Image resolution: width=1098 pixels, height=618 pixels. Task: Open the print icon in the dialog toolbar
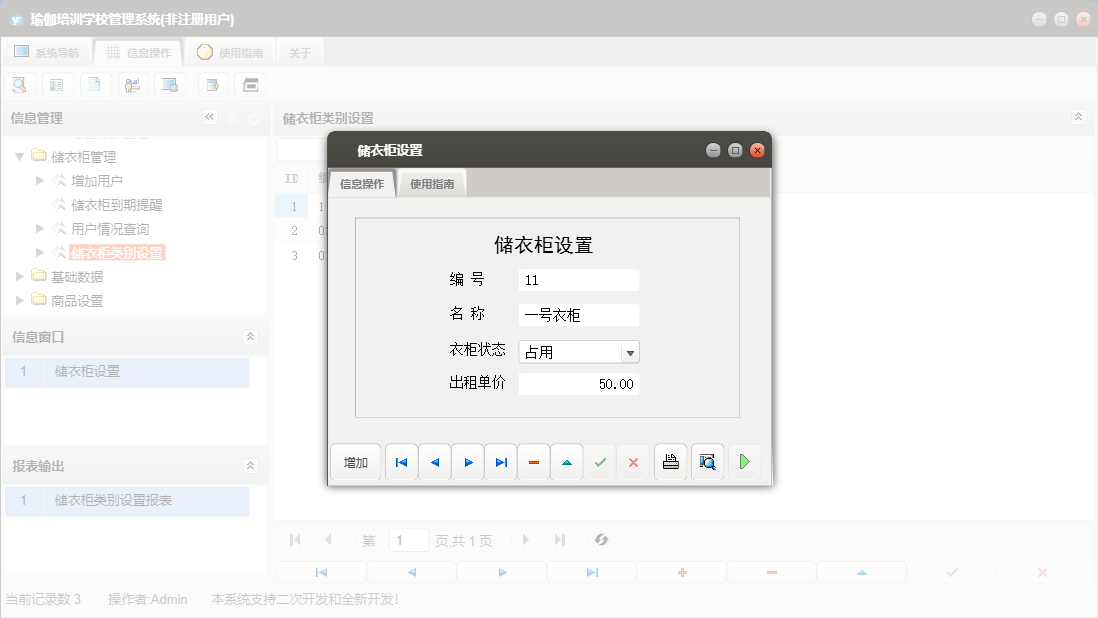click(x=670, y=461)
